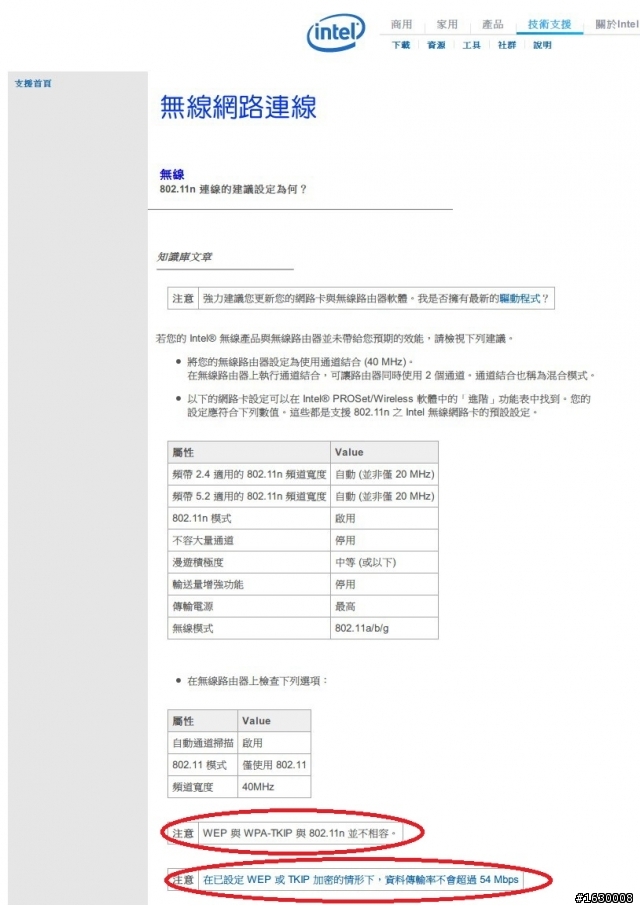Viewport: 640px width, 906px height.
Task: Click the 802.11n 連線的建議設定為何 question text
Action: [x=233, y=189]
